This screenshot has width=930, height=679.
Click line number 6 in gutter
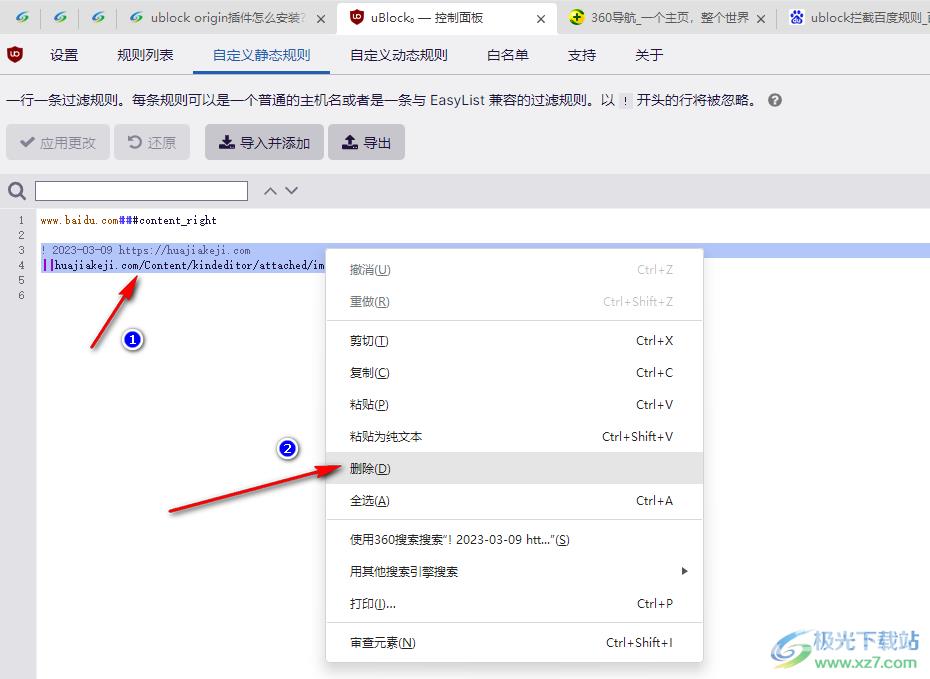[x=21, y=295]
